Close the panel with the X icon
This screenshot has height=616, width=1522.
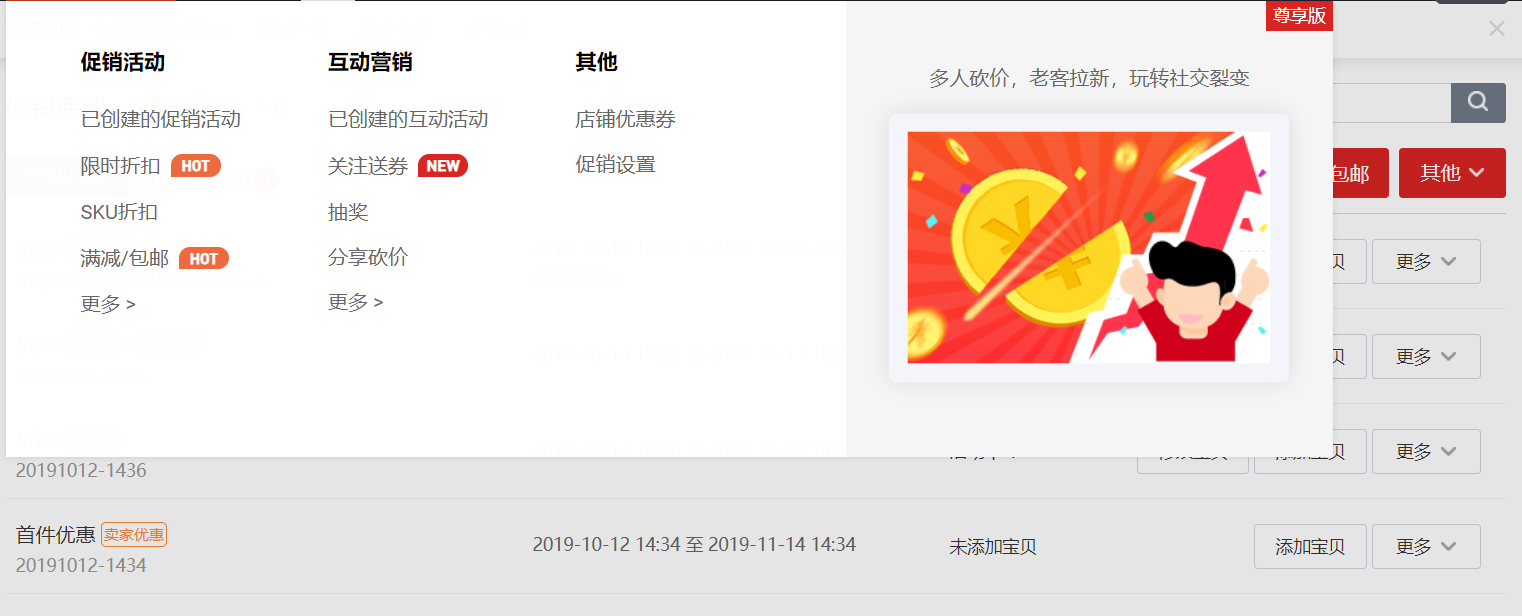pos(1497,29)
